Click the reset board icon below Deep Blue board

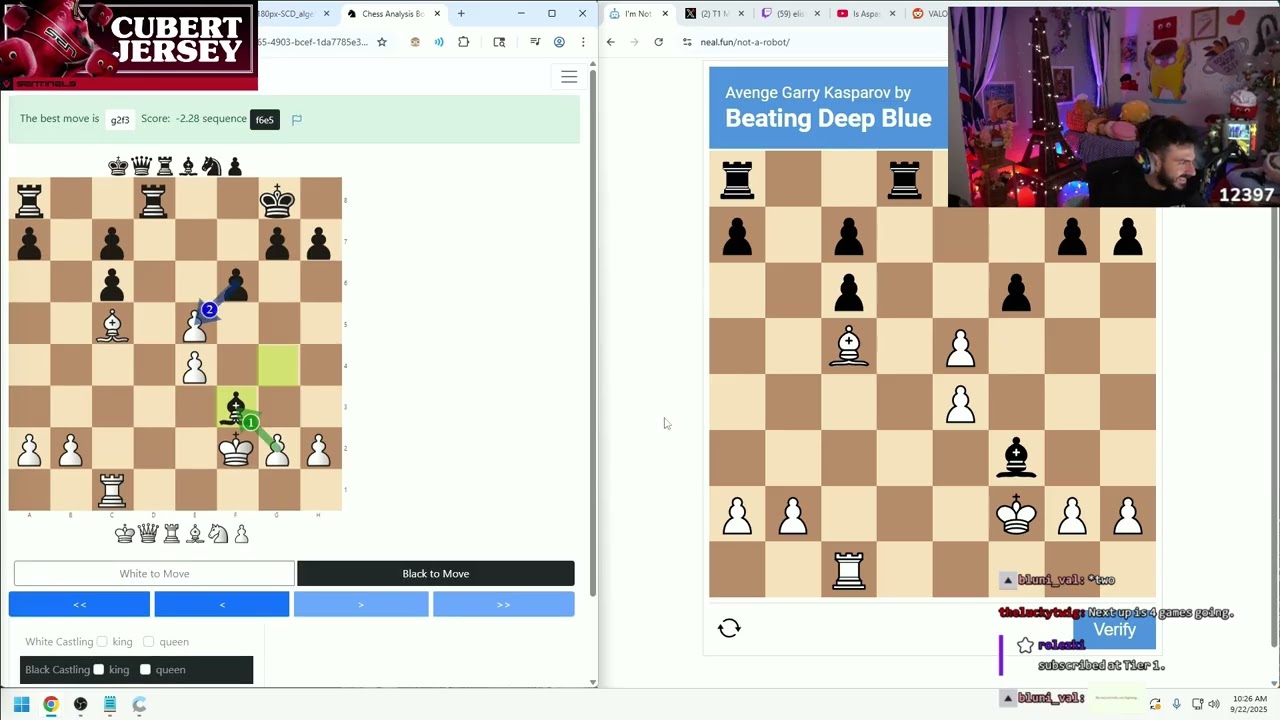click(729, 628)
